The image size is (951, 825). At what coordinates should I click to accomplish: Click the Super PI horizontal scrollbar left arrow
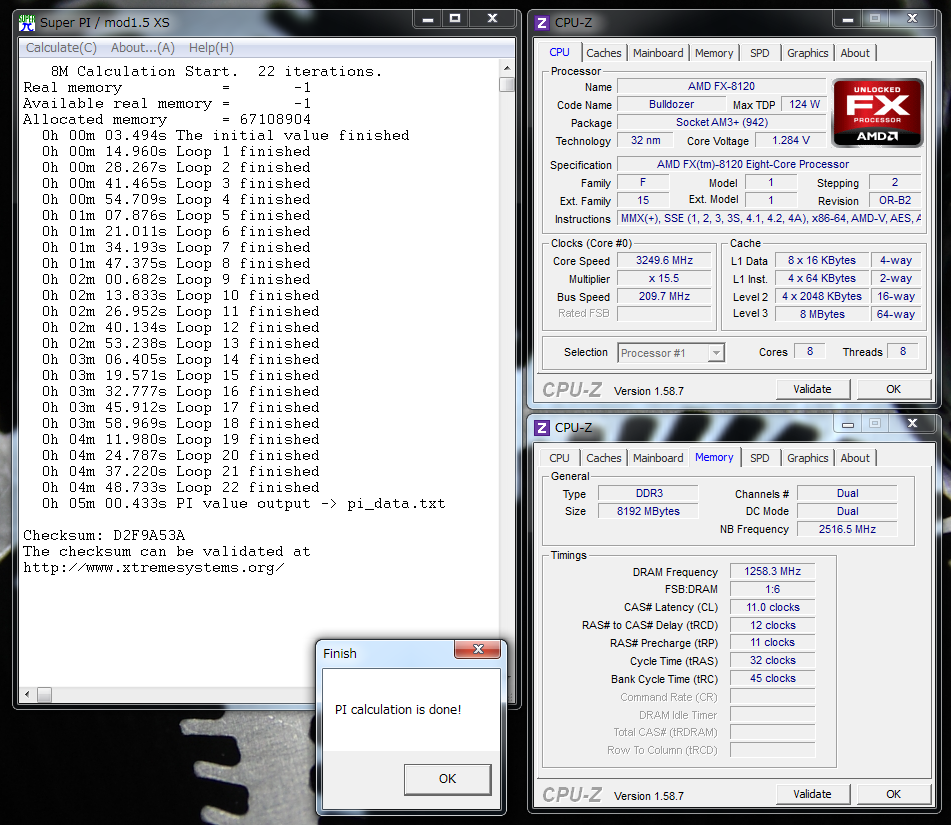27,694
